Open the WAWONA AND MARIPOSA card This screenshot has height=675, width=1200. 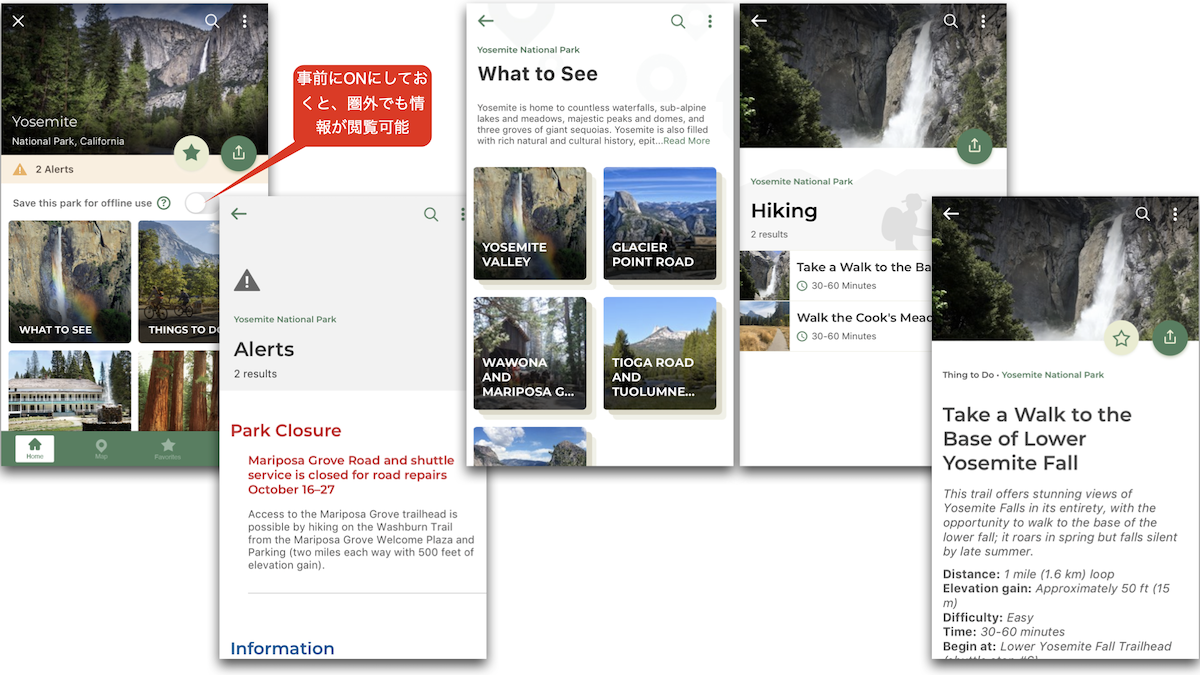(x=530, y=353)
